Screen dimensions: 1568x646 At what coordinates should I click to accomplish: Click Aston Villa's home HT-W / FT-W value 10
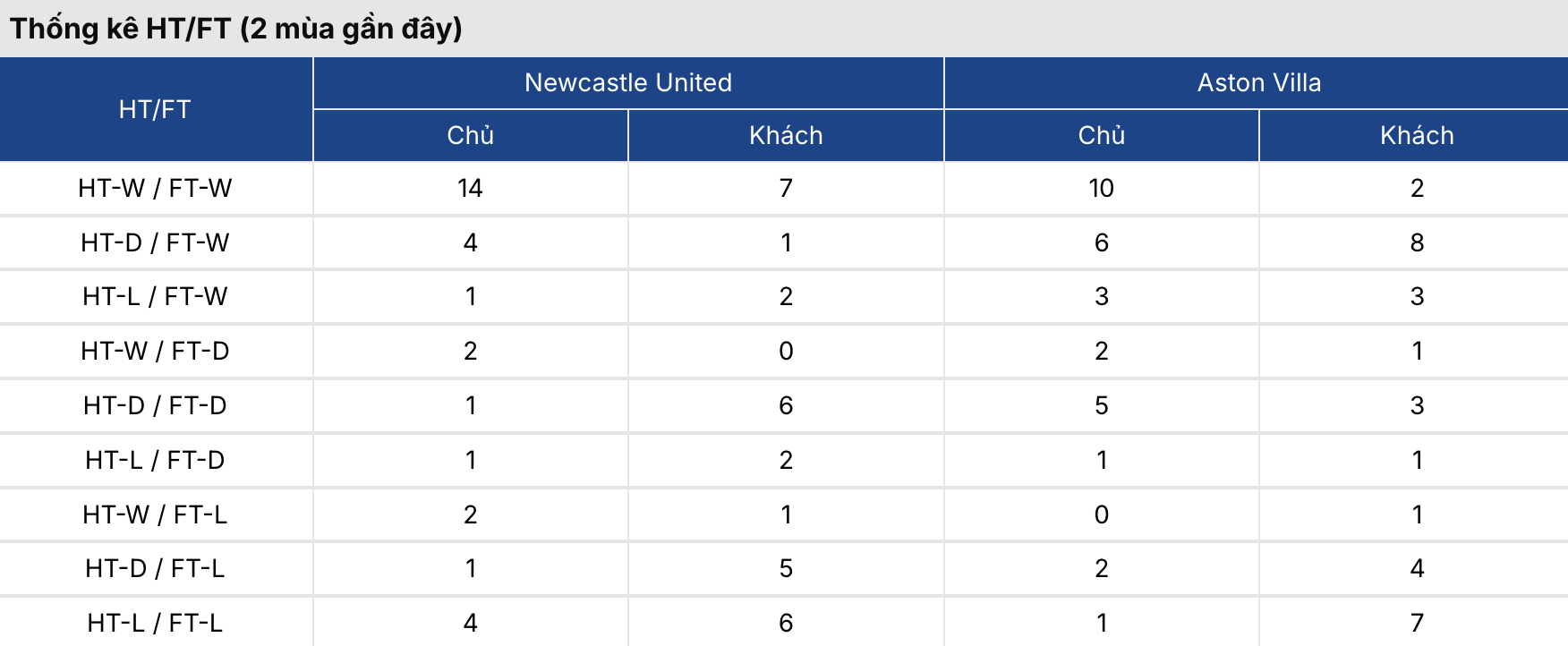click(1101, 188)
